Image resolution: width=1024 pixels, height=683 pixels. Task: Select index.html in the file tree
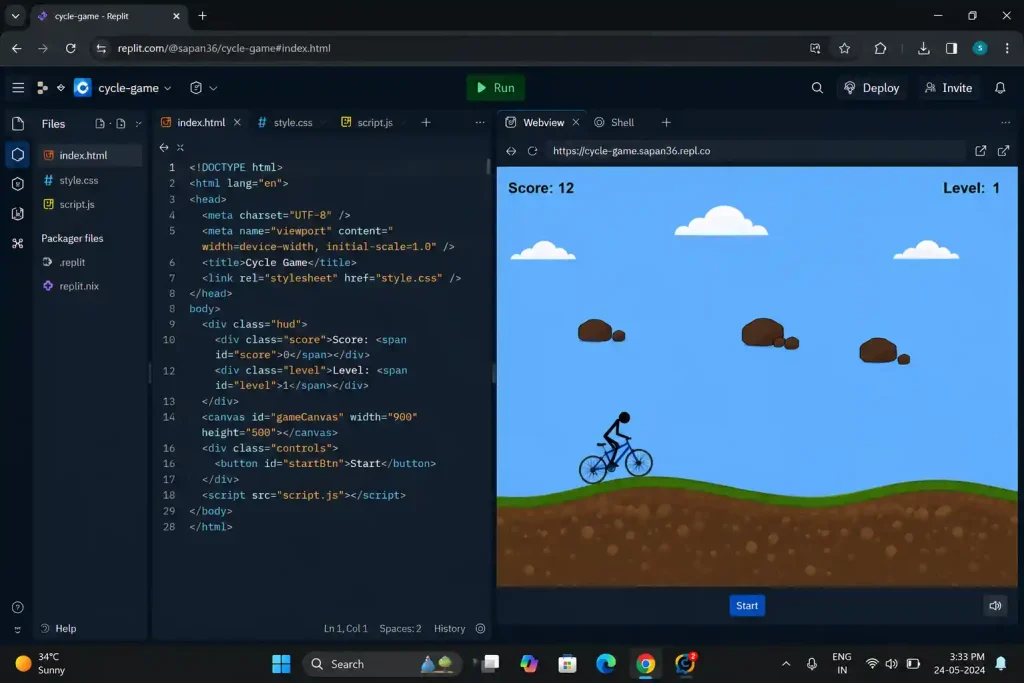pos(90,155)
